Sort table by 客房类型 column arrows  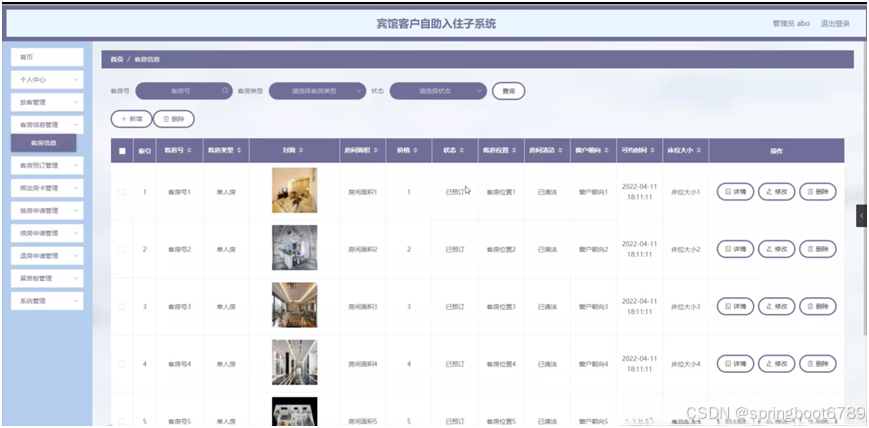[239, 150]
